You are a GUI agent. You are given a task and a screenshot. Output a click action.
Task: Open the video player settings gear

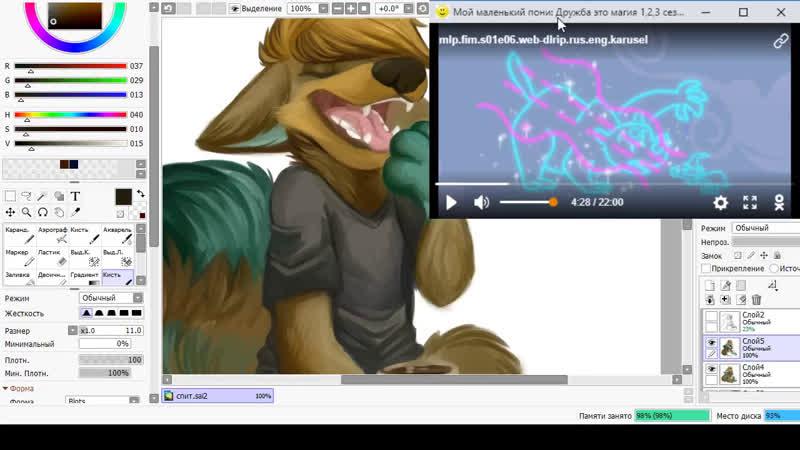coord(720,203)
